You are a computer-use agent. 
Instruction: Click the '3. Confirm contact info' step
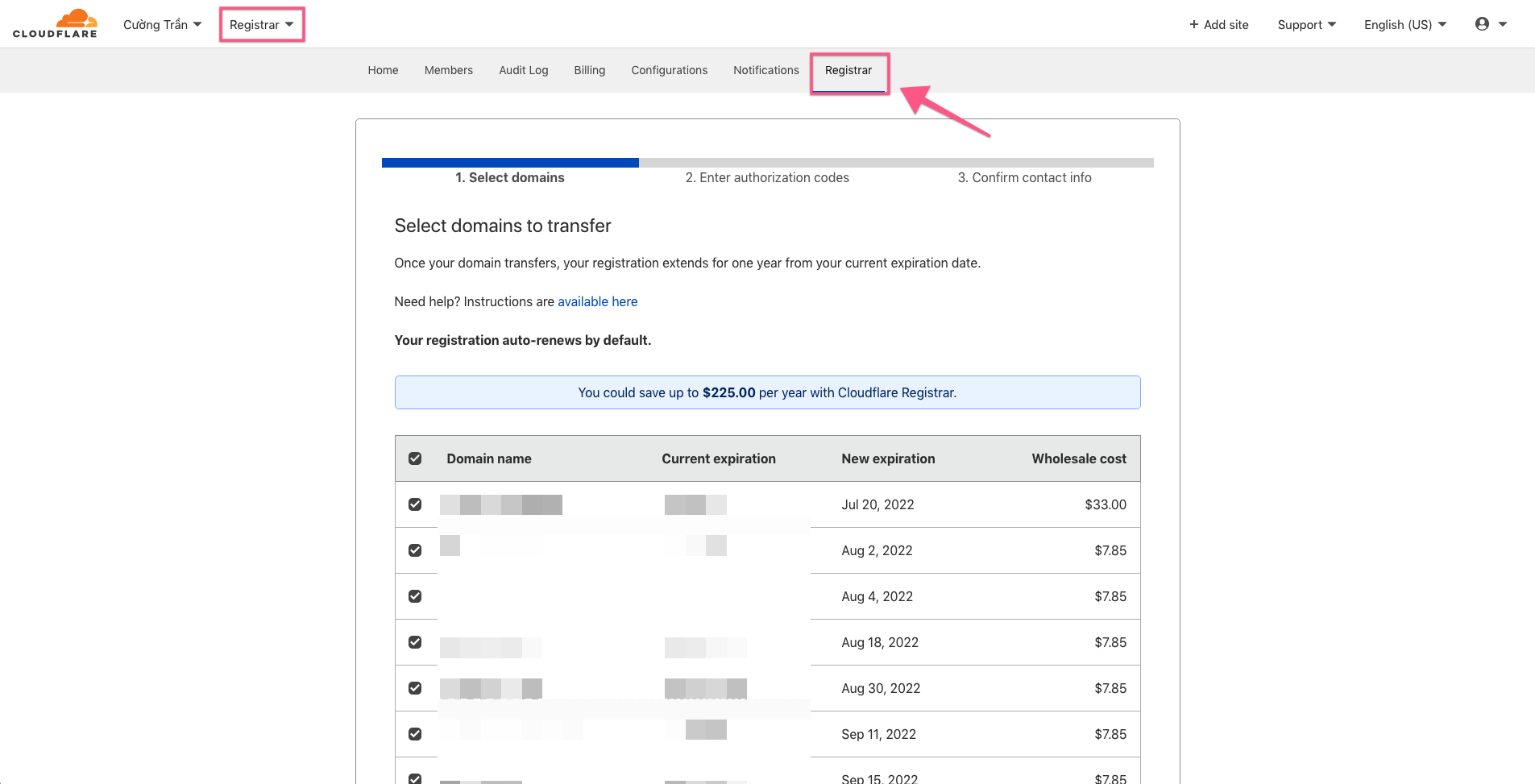tap(1024, 177)
